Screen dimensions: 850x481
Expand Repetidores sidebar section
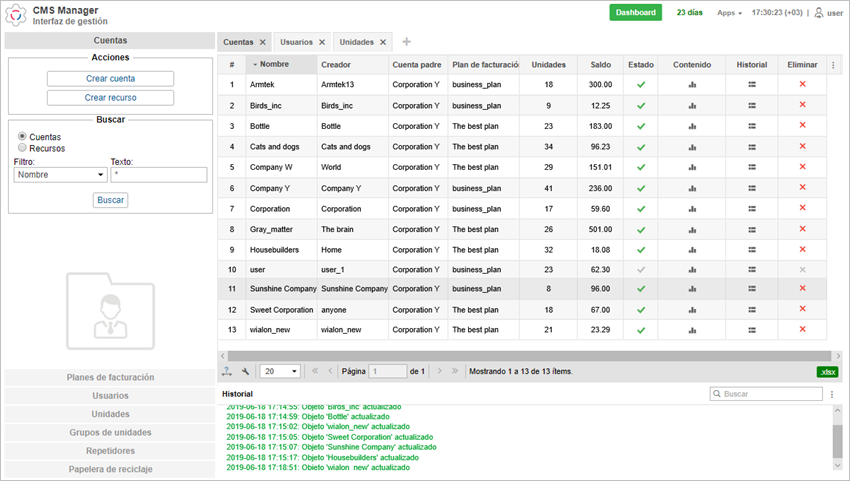coord(110,451)
